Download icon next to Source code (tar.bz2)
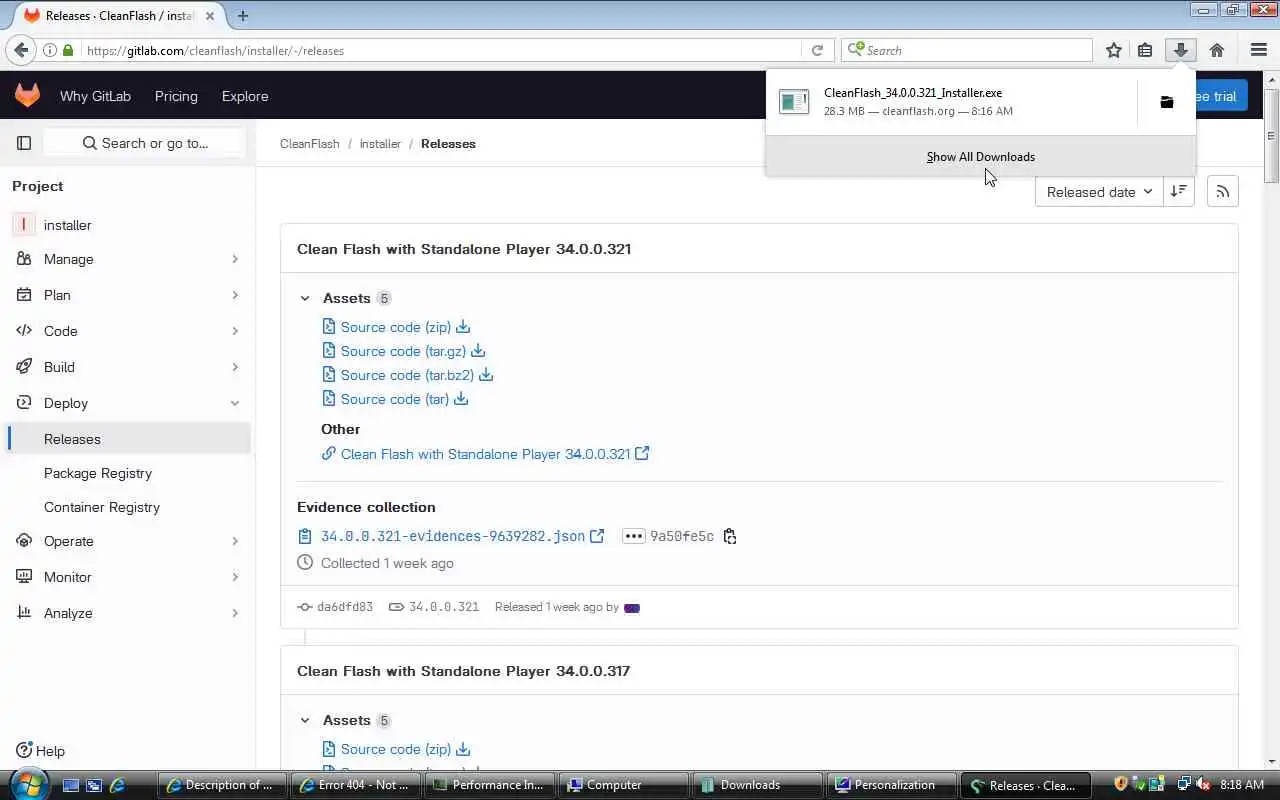The width and height of the screenshot is (1280, 800). pyautogui.click(x=486, y=375)
